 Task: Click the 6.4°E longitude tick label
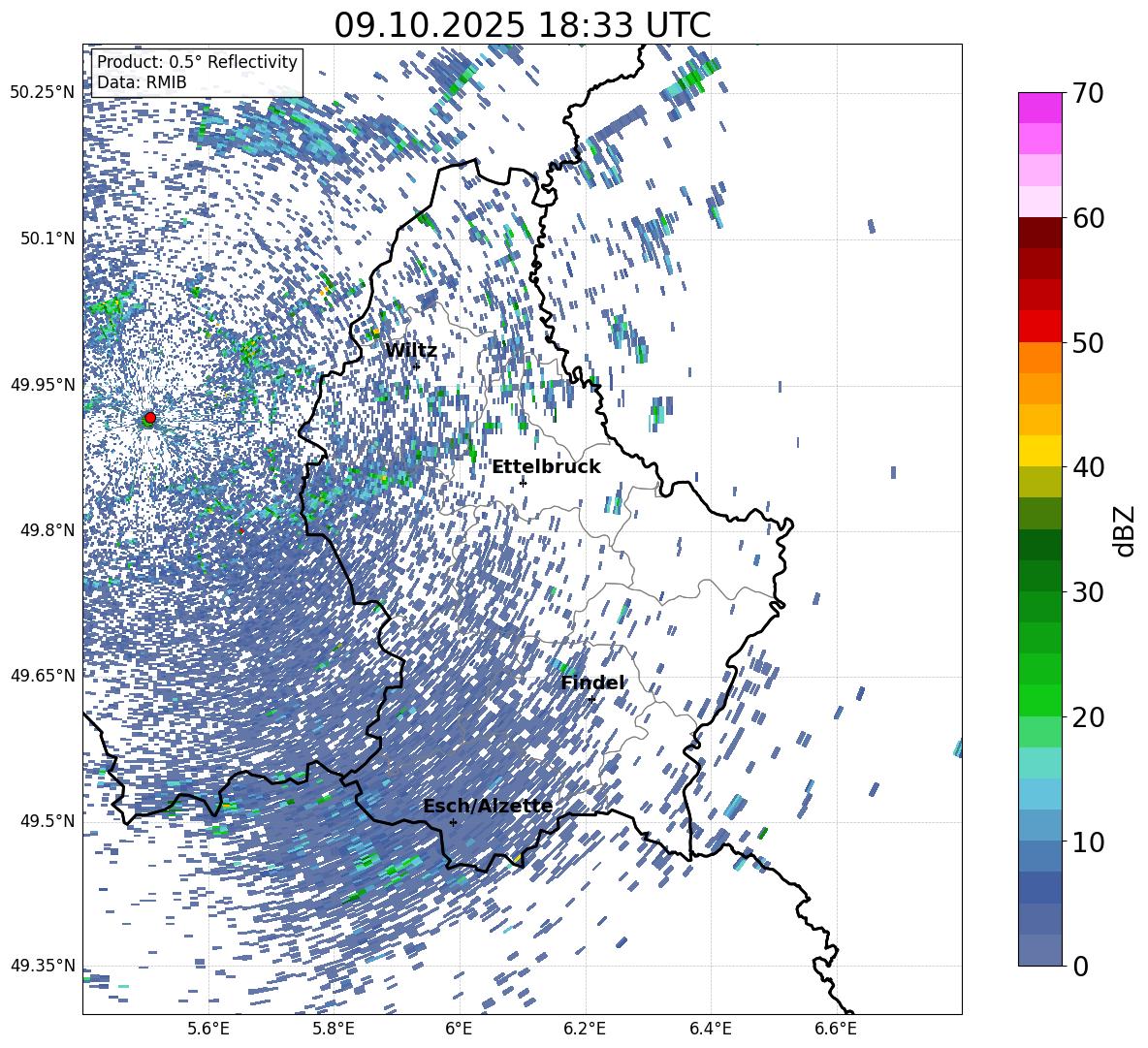click(710, 1029)
